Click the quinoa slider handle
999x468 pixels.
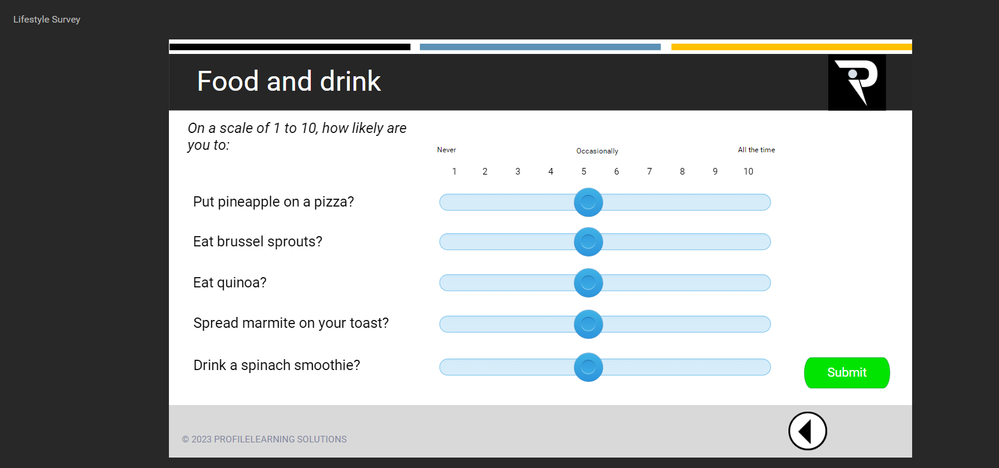pyautogui.click(x=588, y=283)
